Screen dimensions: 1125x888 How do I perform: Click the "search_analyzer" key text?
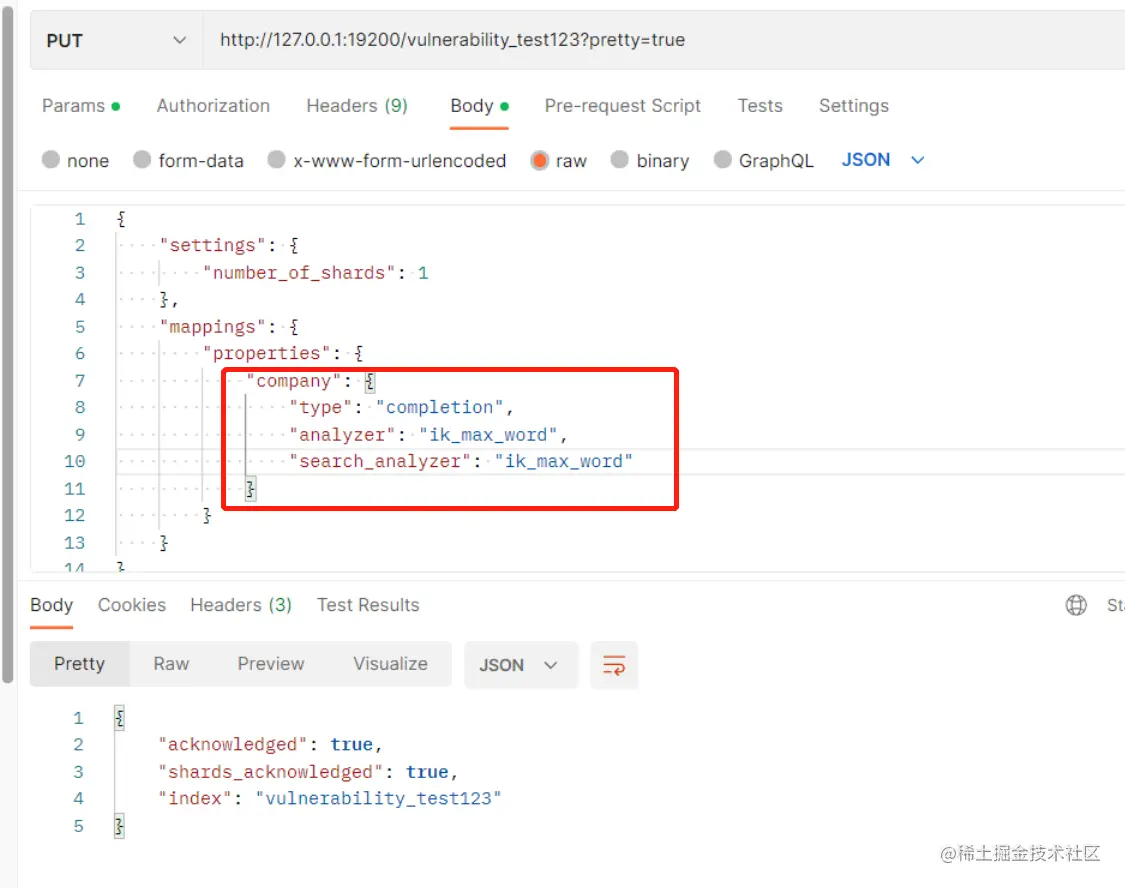380,461
